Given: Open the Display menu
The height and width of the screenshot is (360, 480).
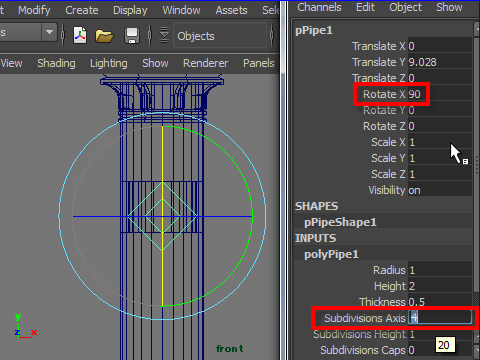Looking at the screenshot, I should click(130, 10).
